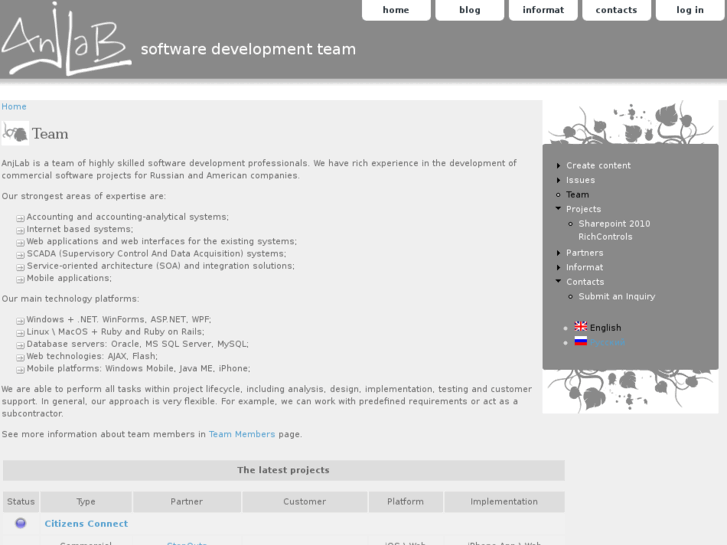
Task: Open Partners in the sidebar
Action: click(585, 253)
